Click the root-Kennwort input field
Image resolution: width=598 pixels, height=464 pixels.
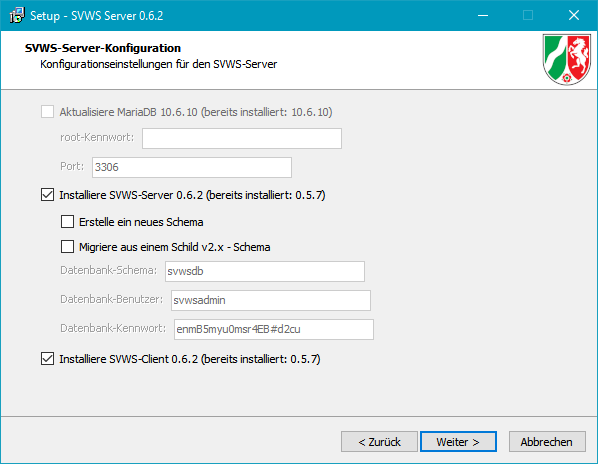pyautogui.click(x=242, y=138)
